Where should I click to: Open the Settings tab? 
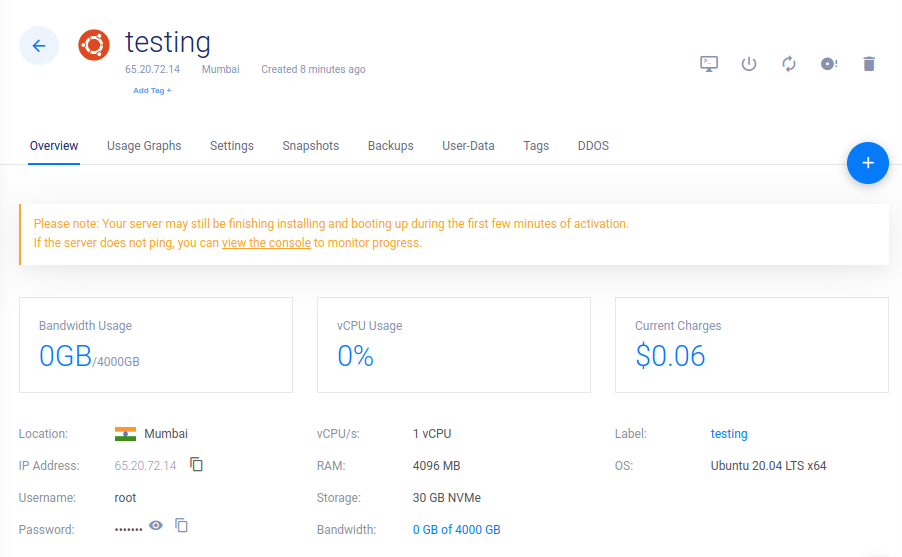(232, 146)
